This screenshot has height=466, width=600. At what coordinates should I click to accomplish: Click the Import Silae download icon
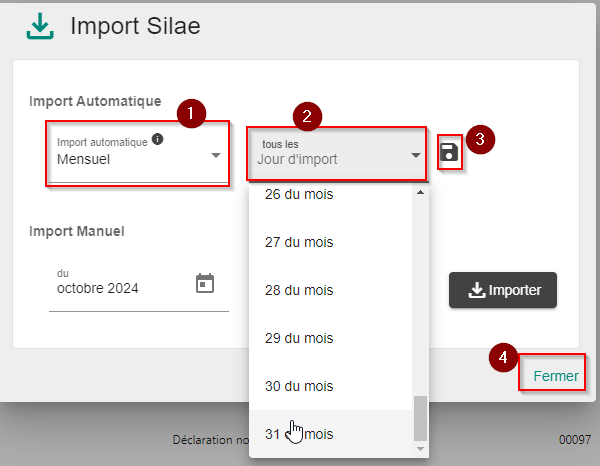pos(40,26)
